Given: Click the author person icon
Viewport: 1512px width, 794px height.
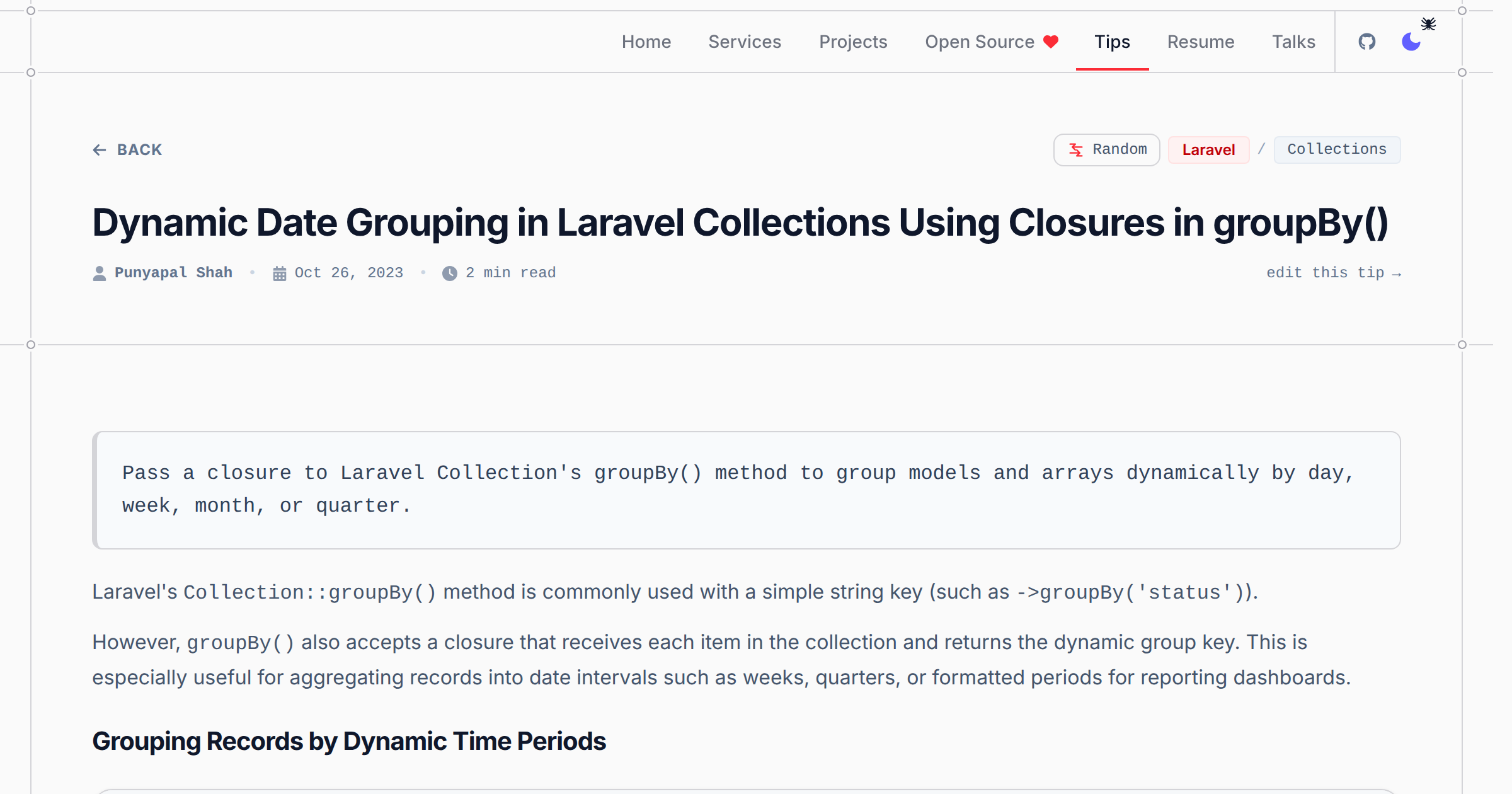Looking at the screenshot, I should 100,273.
